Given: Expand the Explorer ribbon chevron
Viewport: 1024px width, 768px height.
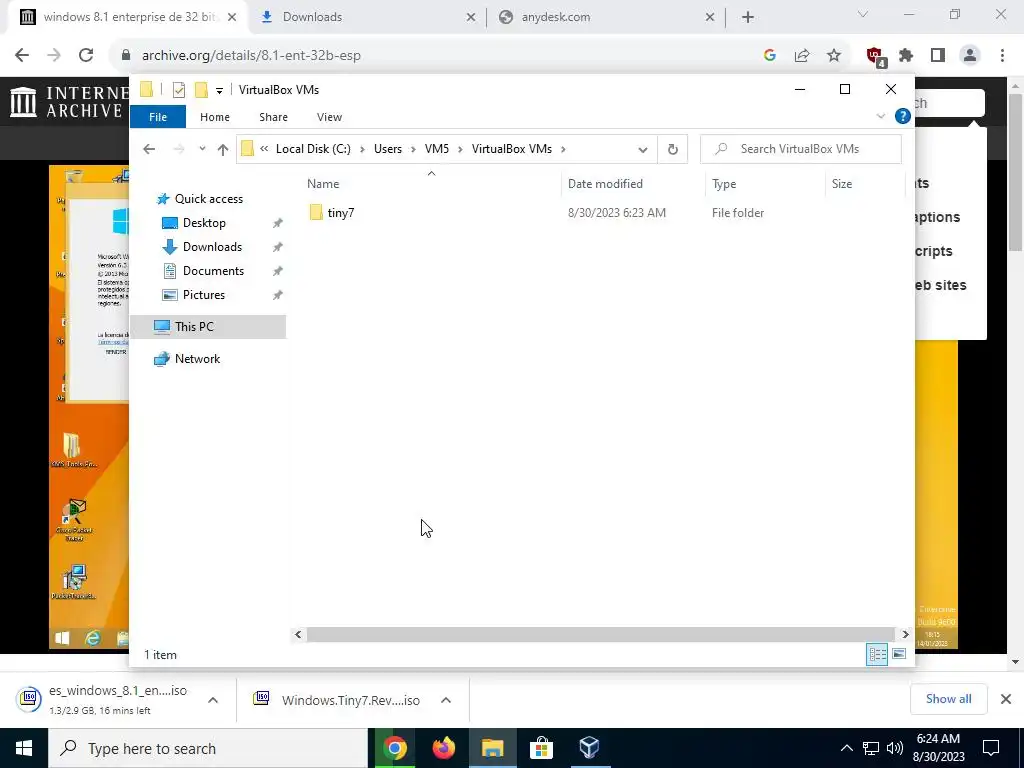Looking at the screenshot, I should click(880, 116).
